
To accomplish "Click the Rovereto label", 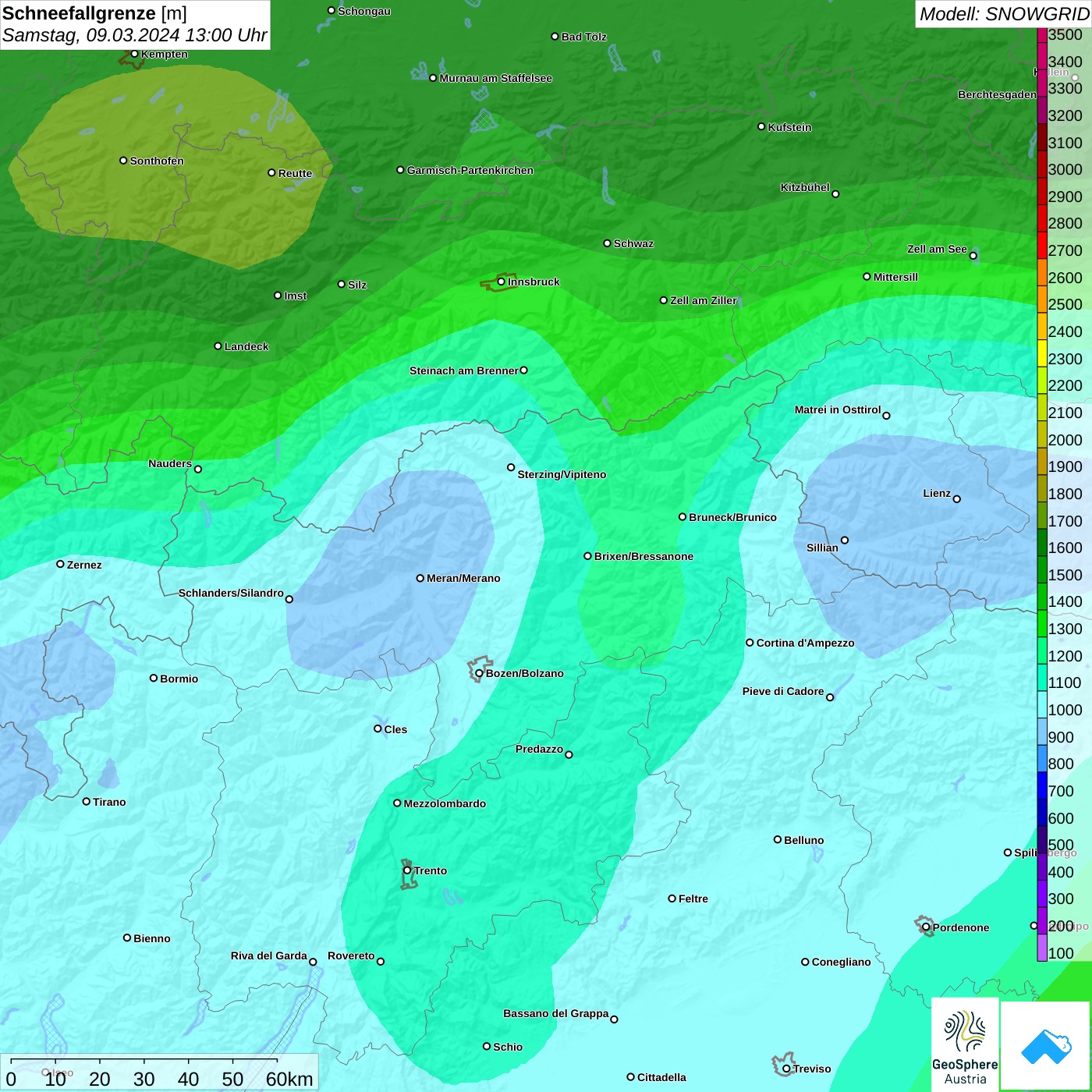I will 351,955.
